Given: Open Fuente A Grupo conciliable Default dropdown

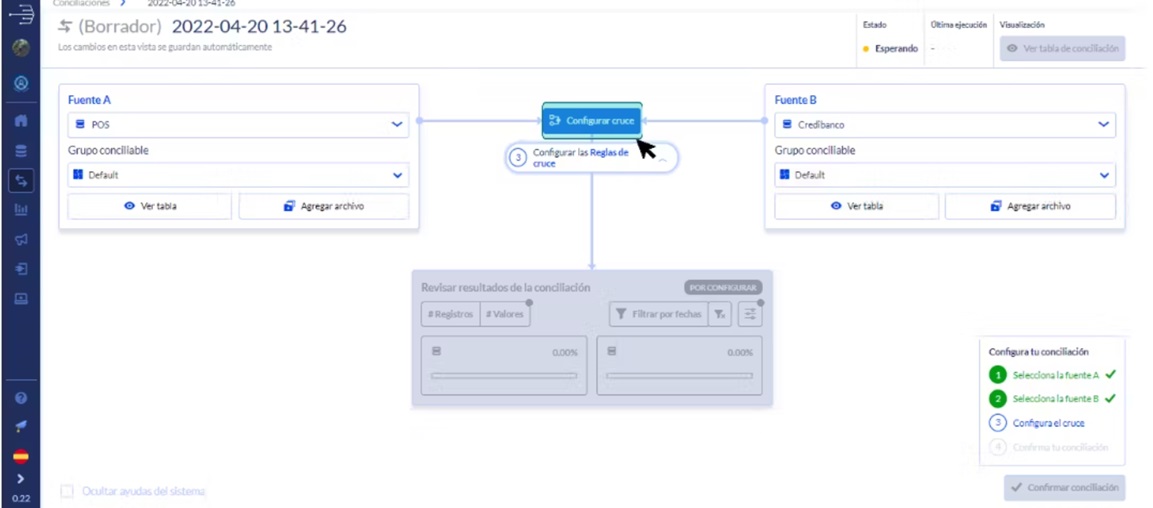Looking at the screenshot, I should (x=238, y=175).
